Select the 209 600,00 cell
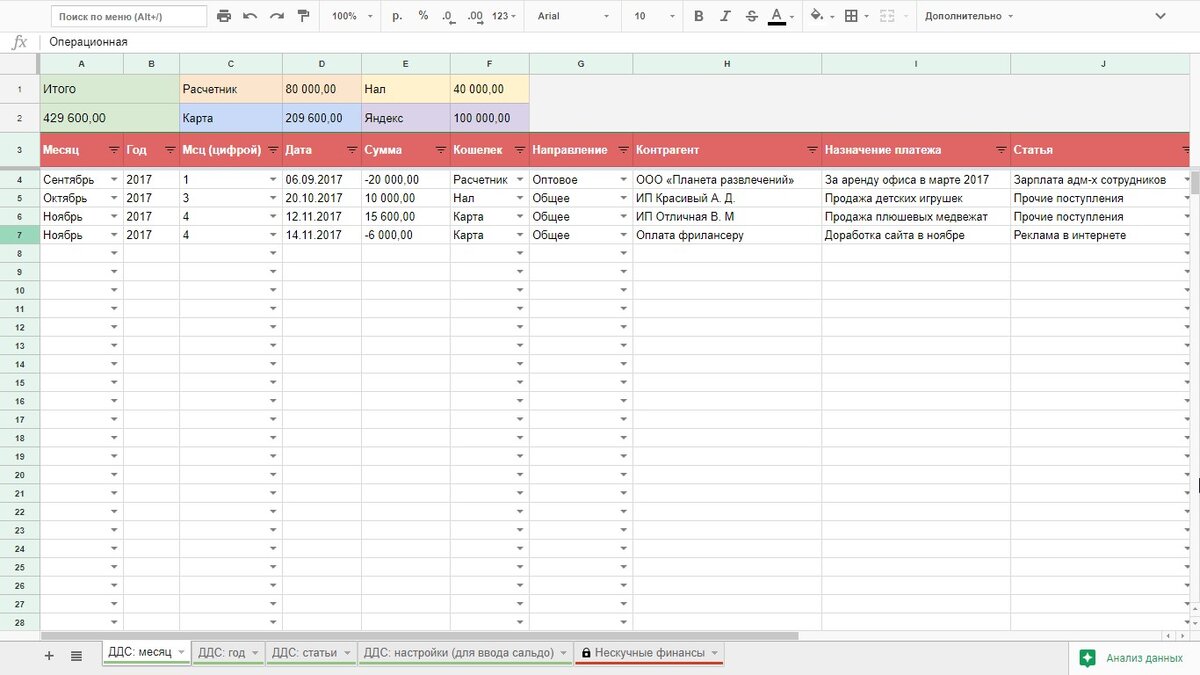 coord(321,117)
